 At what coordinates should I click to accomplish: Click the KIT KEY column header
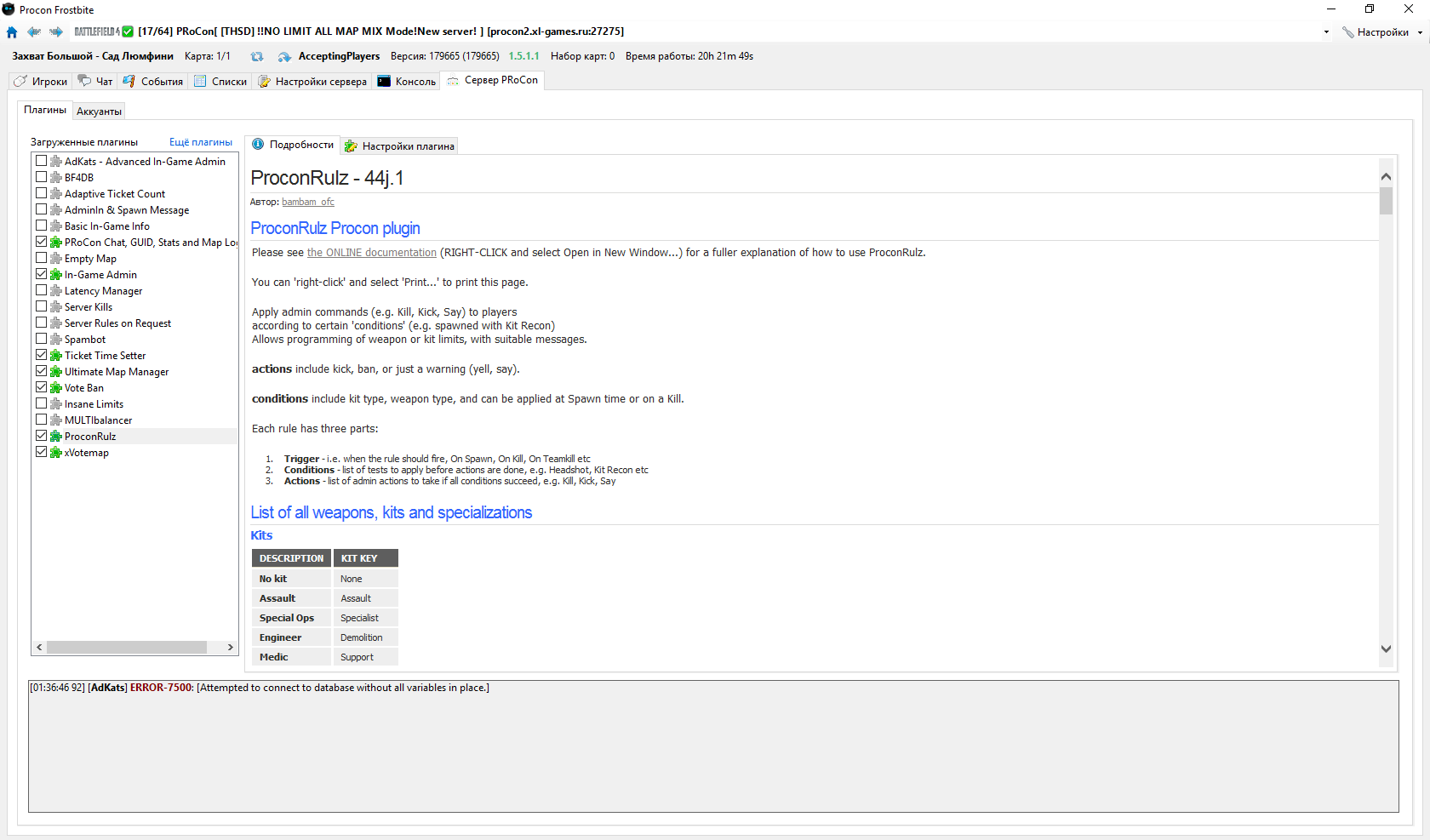(365, 558)
